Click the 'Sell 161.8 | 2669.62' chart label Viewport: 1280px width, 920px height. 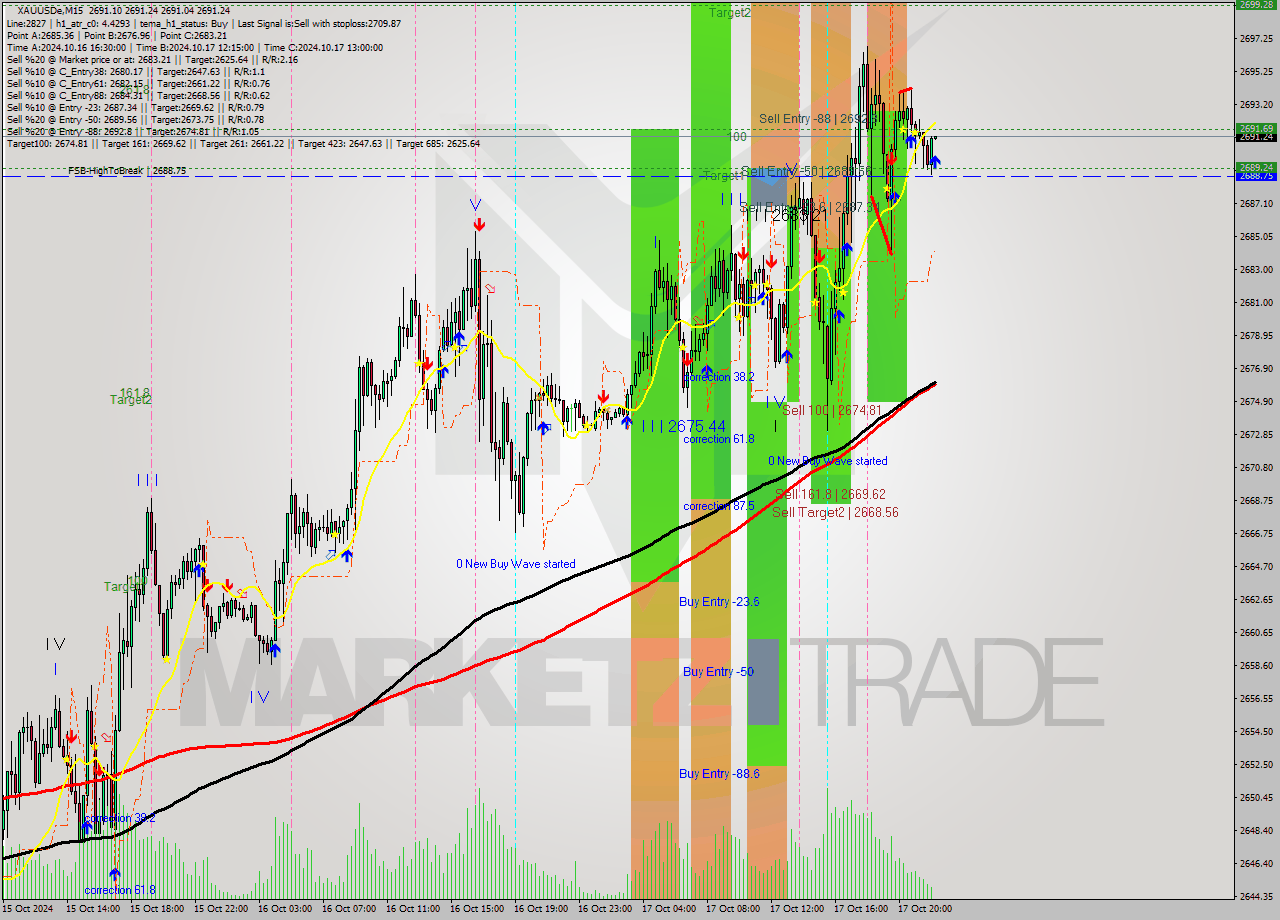(829, 494)
